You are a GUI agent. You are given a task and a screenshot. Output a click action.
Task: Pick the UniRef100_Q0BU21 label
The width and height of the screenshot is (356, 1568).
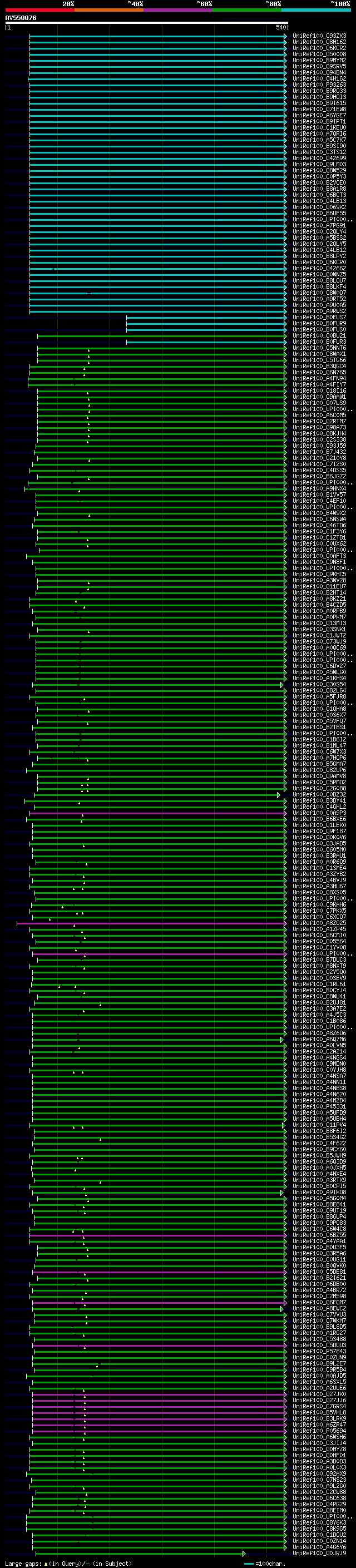[x=319, y=336]
